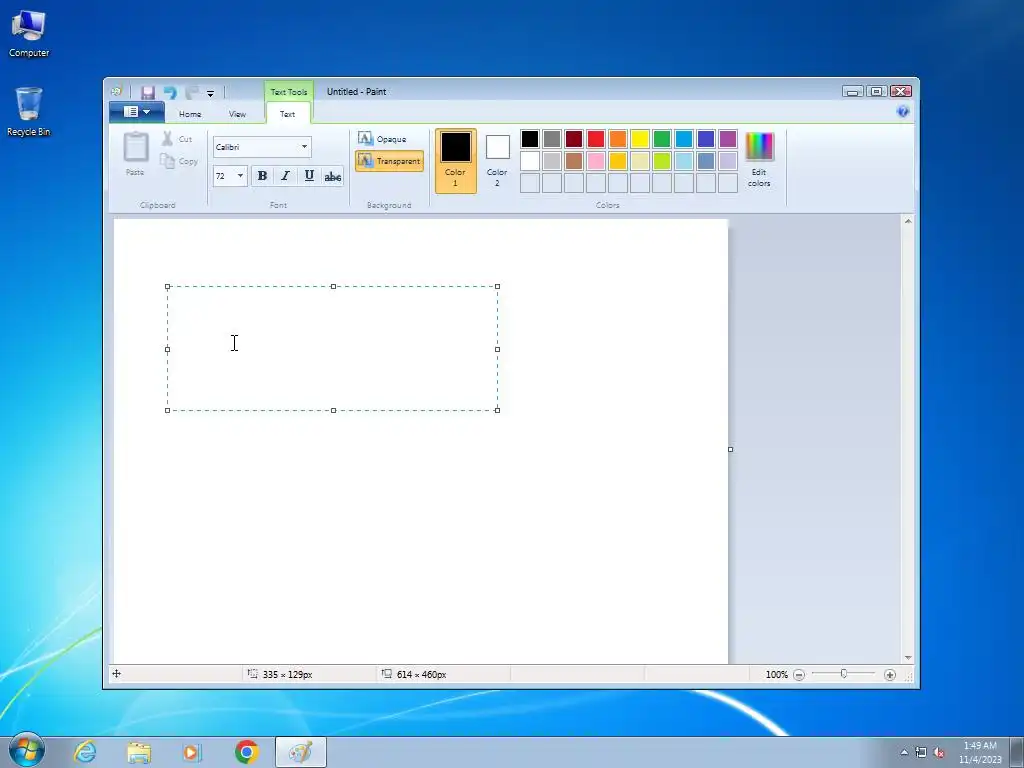Image resolution: width=1024 pixels, height=768 pixels.
Task: Click the vertical scrollbar up arrow
Action: [908, 221]
